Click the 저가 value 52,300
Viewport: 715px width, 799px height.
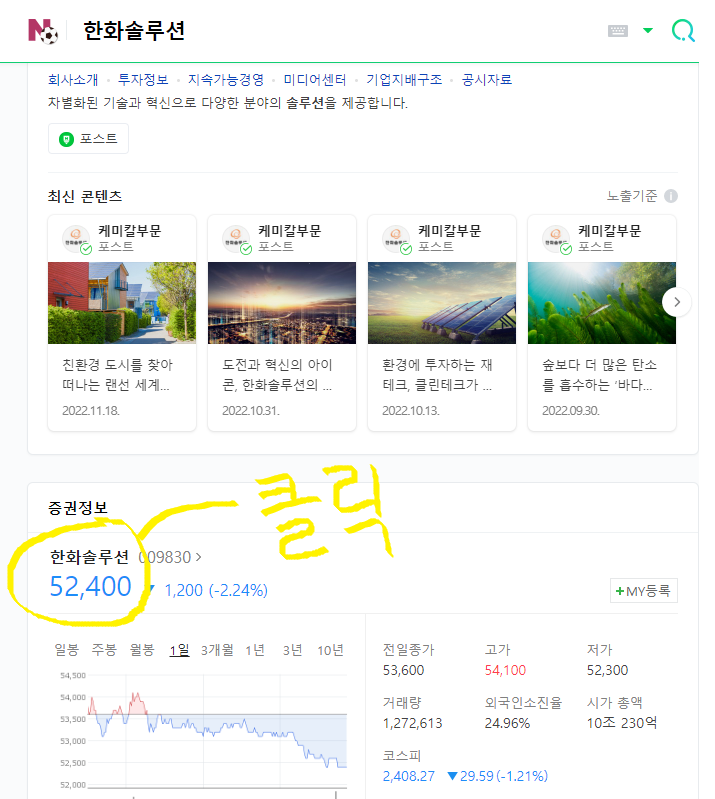point(607,670)
